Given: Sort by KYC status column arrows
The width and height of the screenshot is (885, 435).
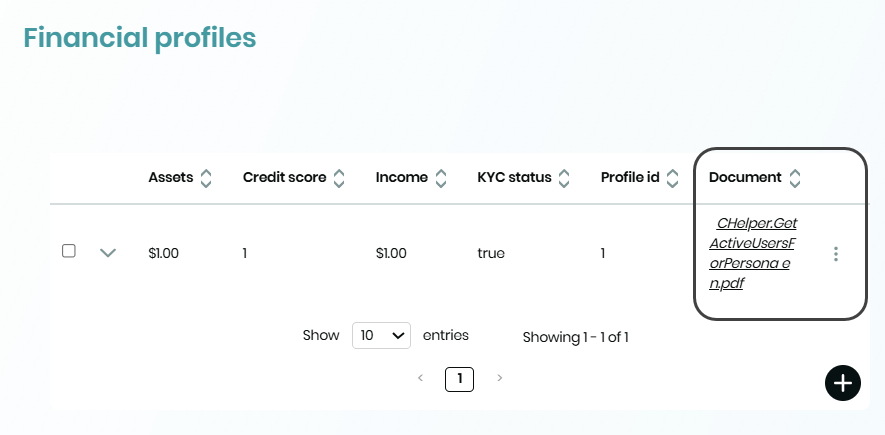Looking at the screenshot, I should [x=564, y=178].
